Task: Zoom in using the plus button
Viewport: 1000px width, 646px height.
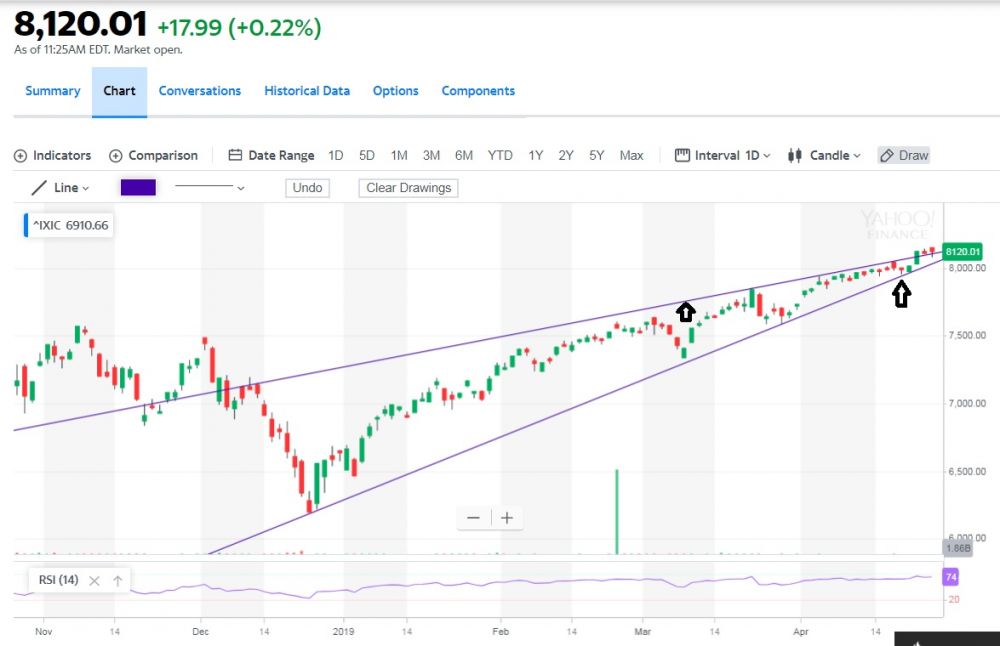Action: (x=507, y=518)
